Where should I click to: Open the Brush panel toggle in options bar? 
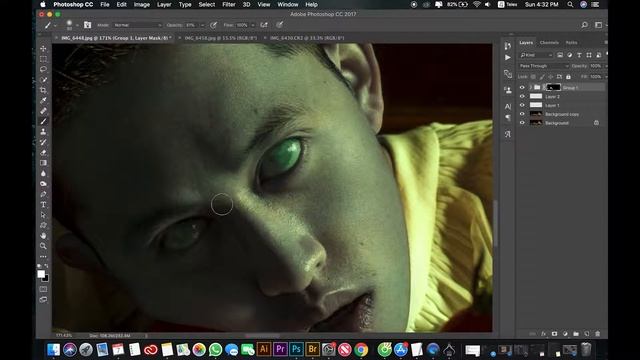[87, 25]
